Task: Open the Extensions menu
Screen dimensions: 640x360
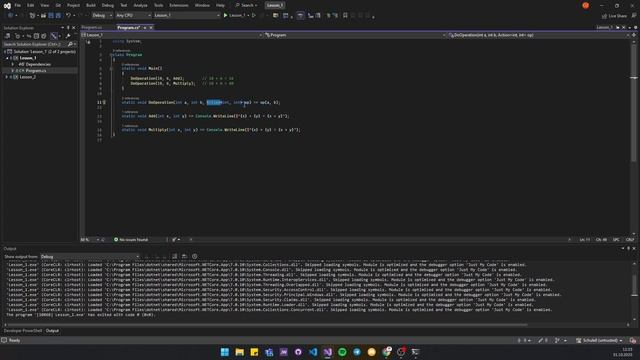Action: click(x=179, y=5)
